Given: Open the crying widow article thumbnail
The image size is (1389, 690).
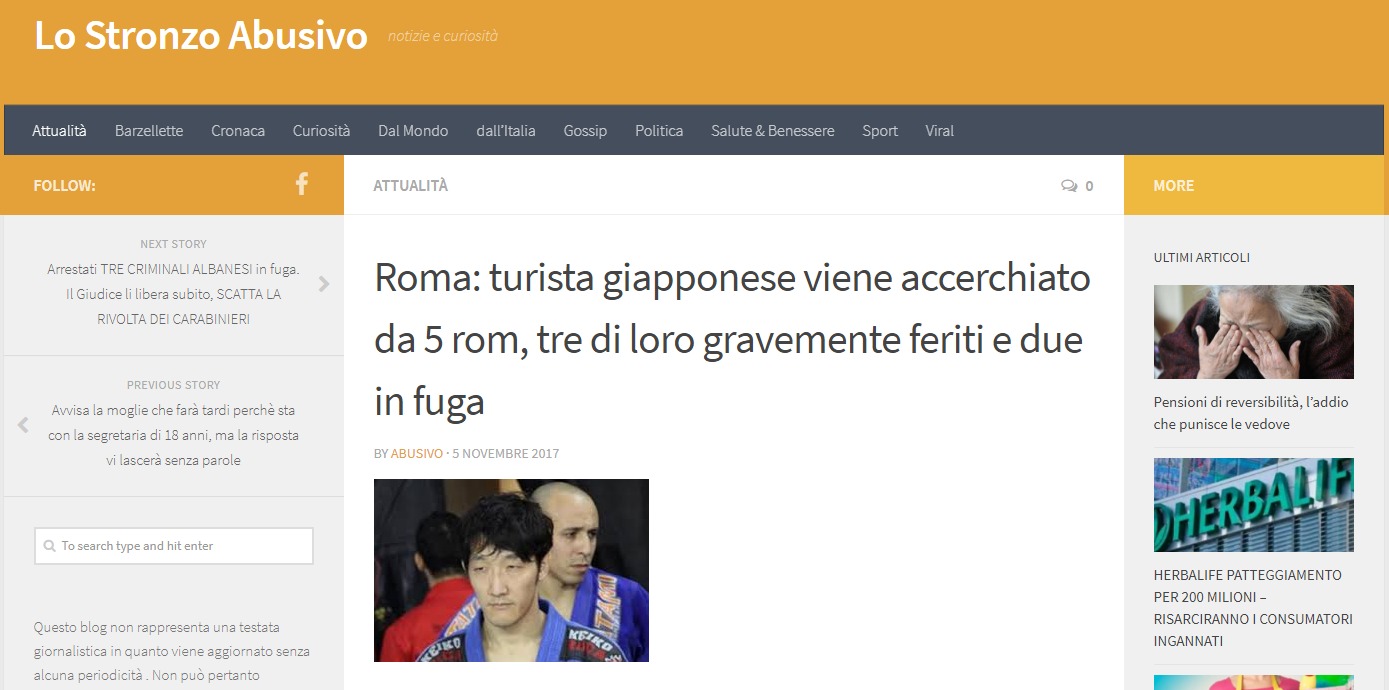Looking at the screenshot, I should click(1254, 332).
